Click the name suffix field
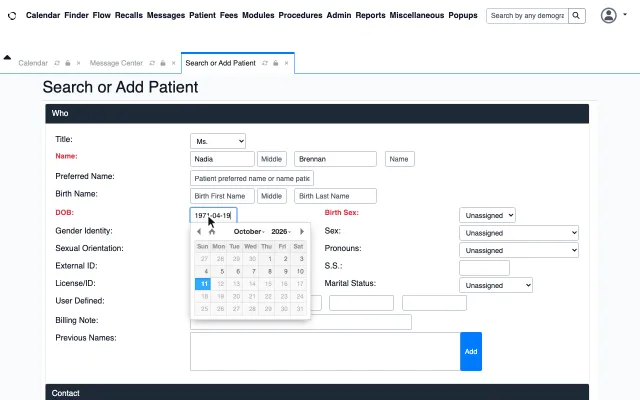This screenshot has height=400, width=640. (x=400, y=159)
